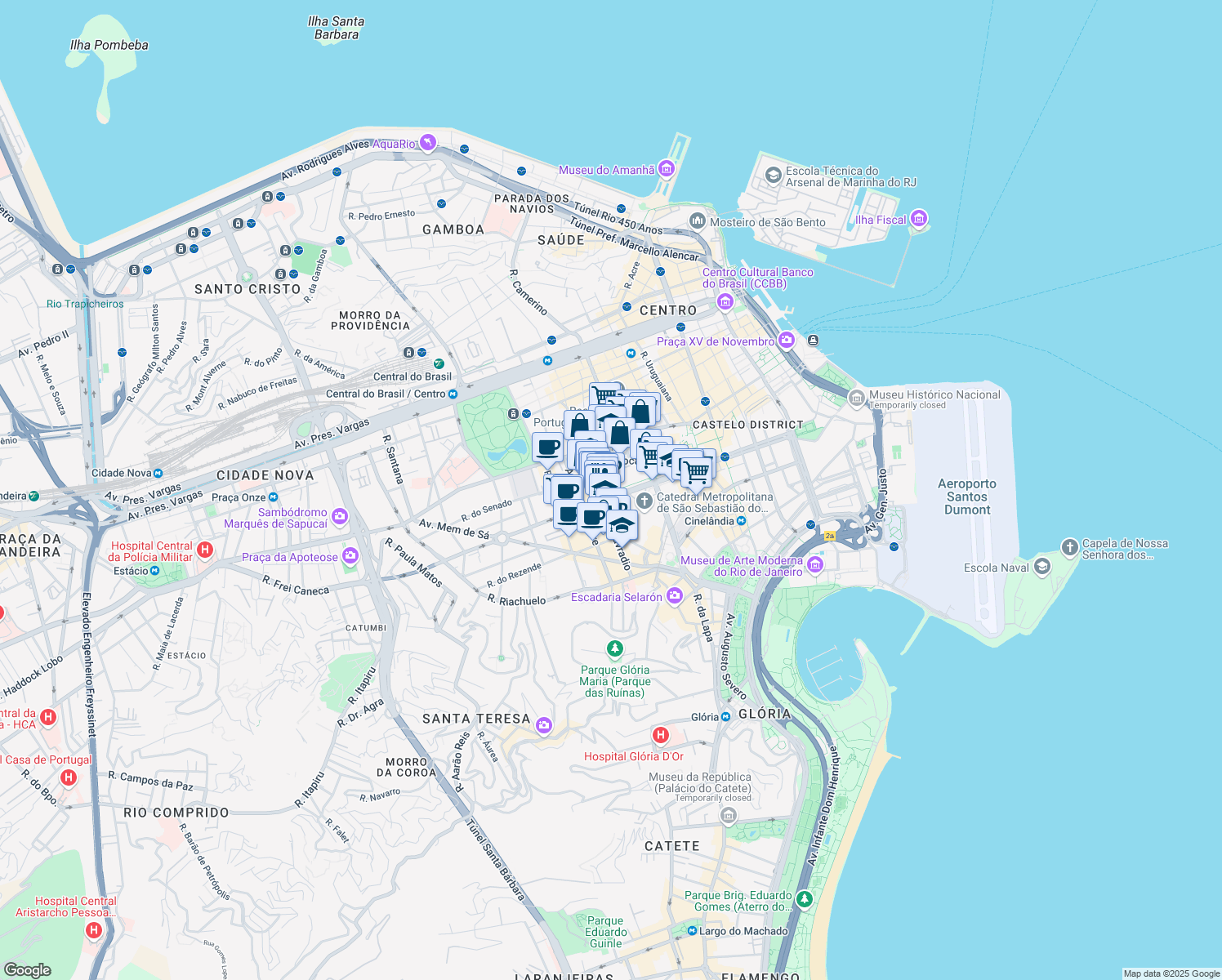Screen dimensions: 1222x980
Task: Click the Mosteiro de São Bento marker
Action: click(x=696, y=220)
